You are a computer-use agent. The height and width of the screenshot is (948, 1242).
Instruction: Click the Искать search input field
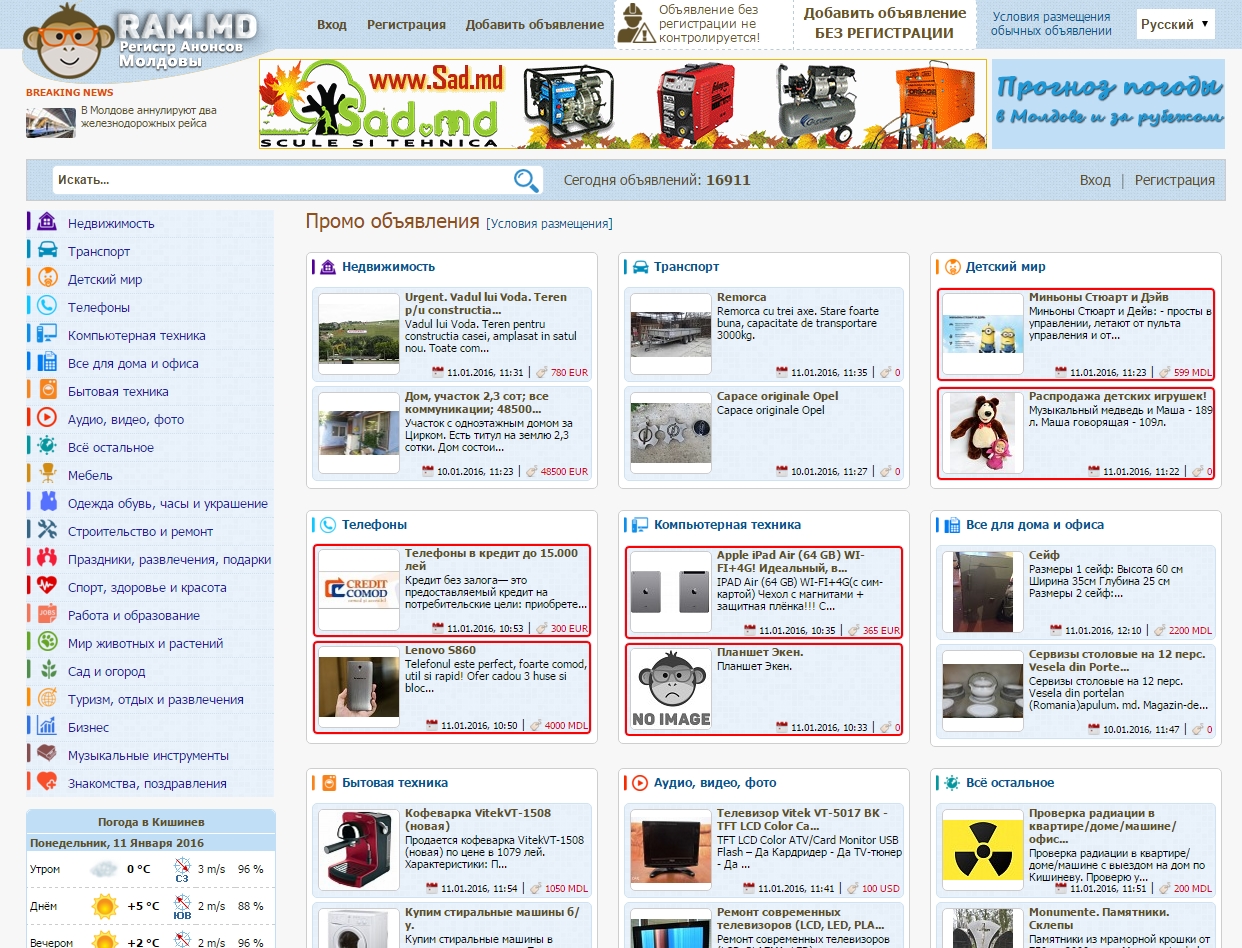(x=280, y=180)
